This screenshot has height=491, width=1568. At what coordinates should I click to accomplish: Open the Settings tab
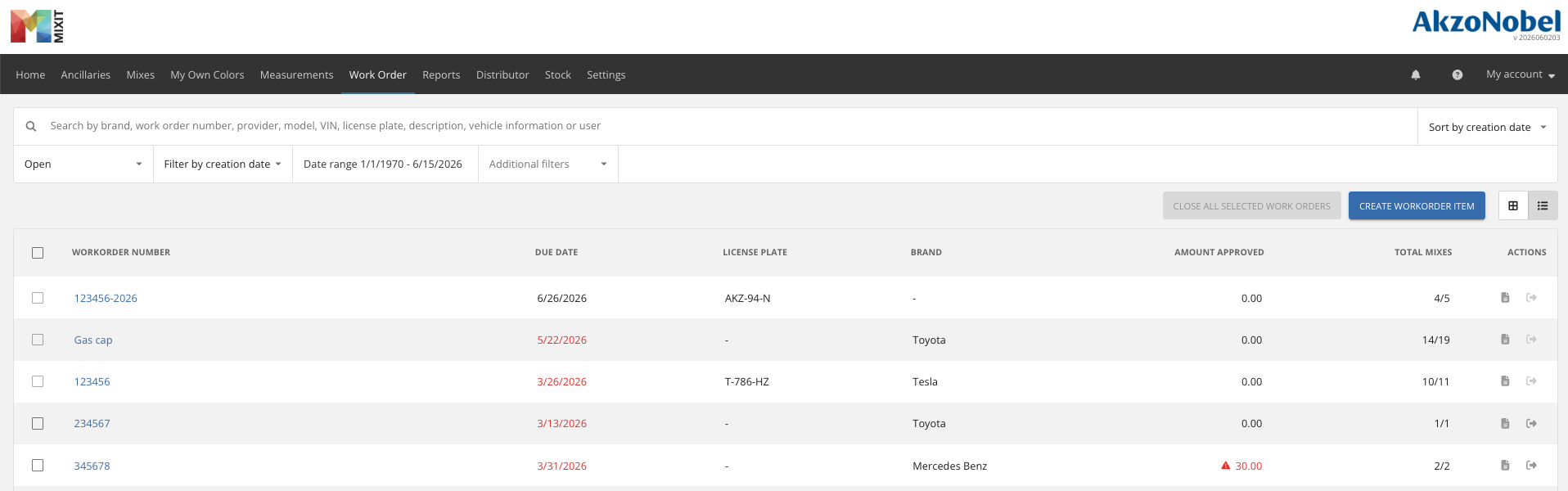(606, 74)
